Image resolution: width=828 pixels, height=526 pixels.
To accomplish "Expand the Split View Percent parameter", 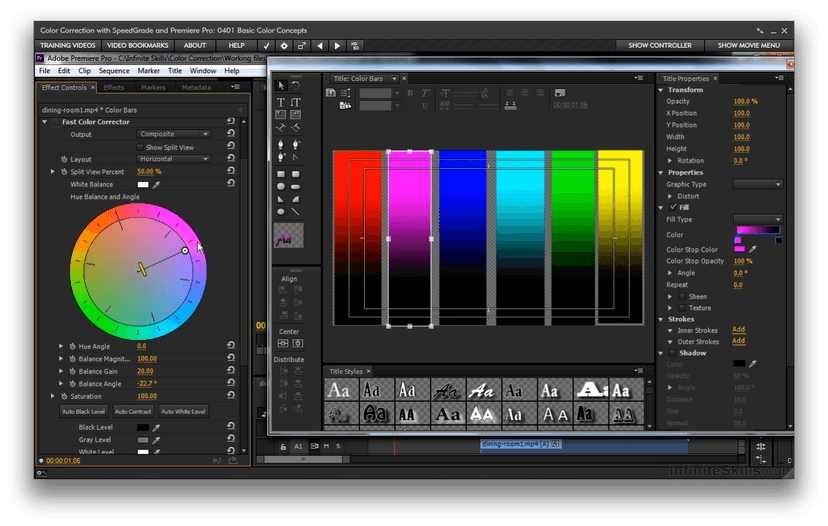I will (52, 172).
